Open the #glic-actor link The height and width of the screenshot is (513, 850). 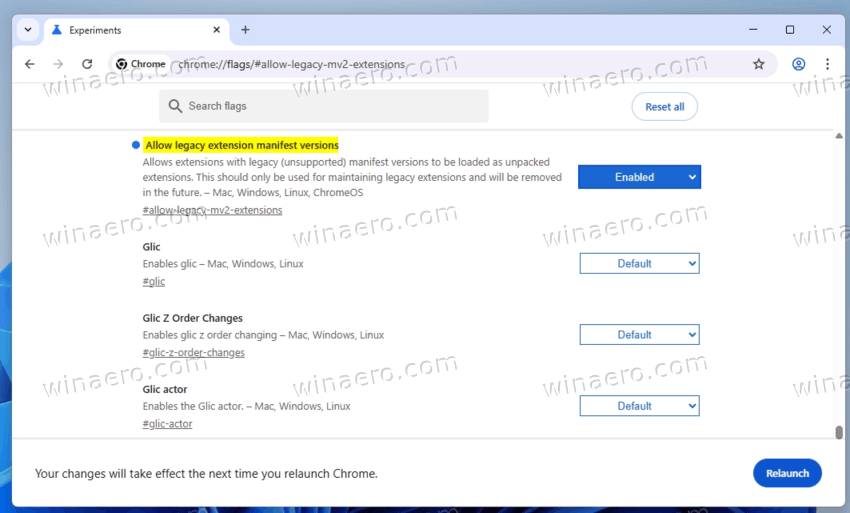(168, 424)
